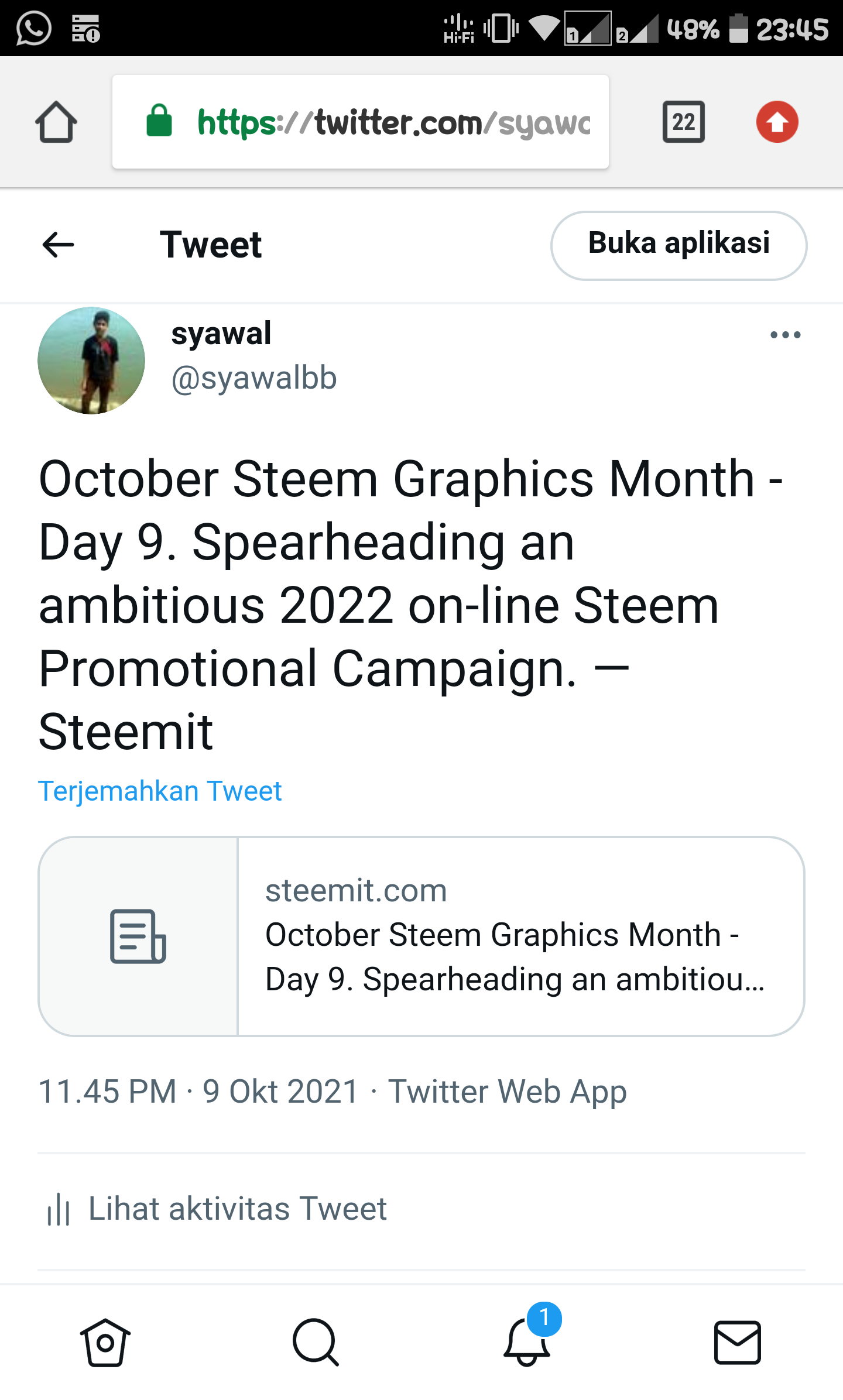Screen dimensions: 843x1400
Task: Tap the WhatsApp status bar notification icon
Action: [34, 28]
